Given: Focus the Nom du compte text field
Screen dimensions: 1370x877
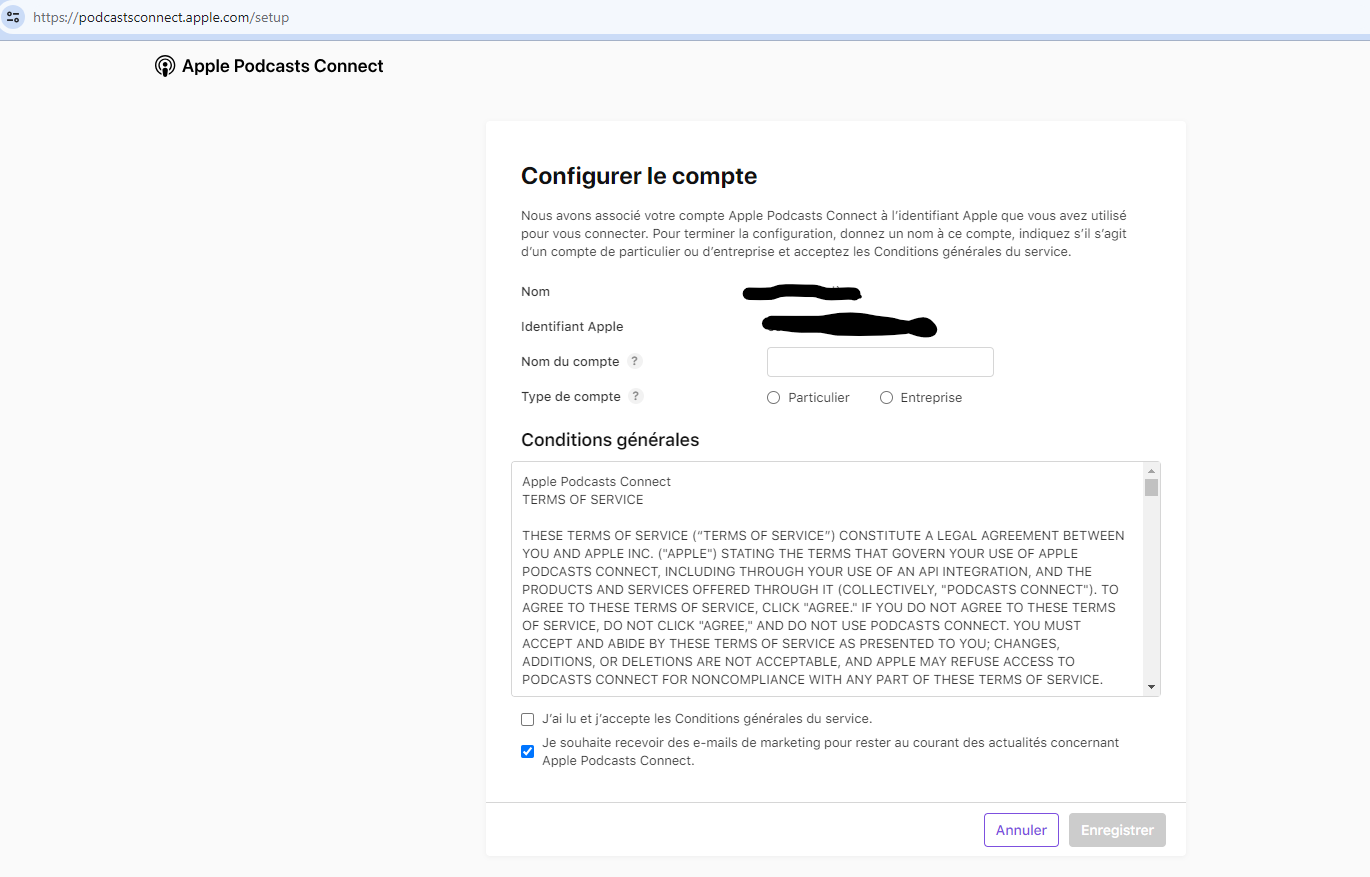Looking at the screenshot, I should tap(880, 362).
